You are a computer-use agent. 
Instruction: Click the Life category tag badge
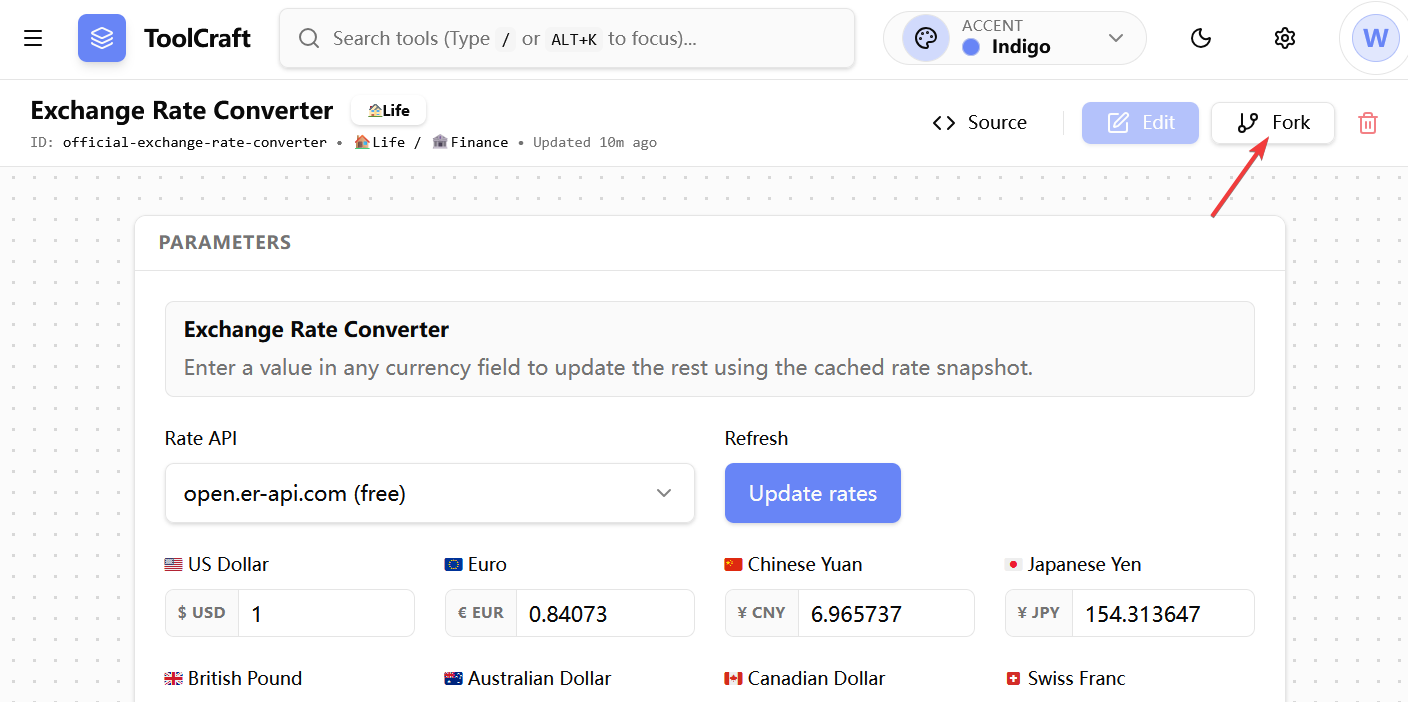pyautogui.click(x=388, y=111)
